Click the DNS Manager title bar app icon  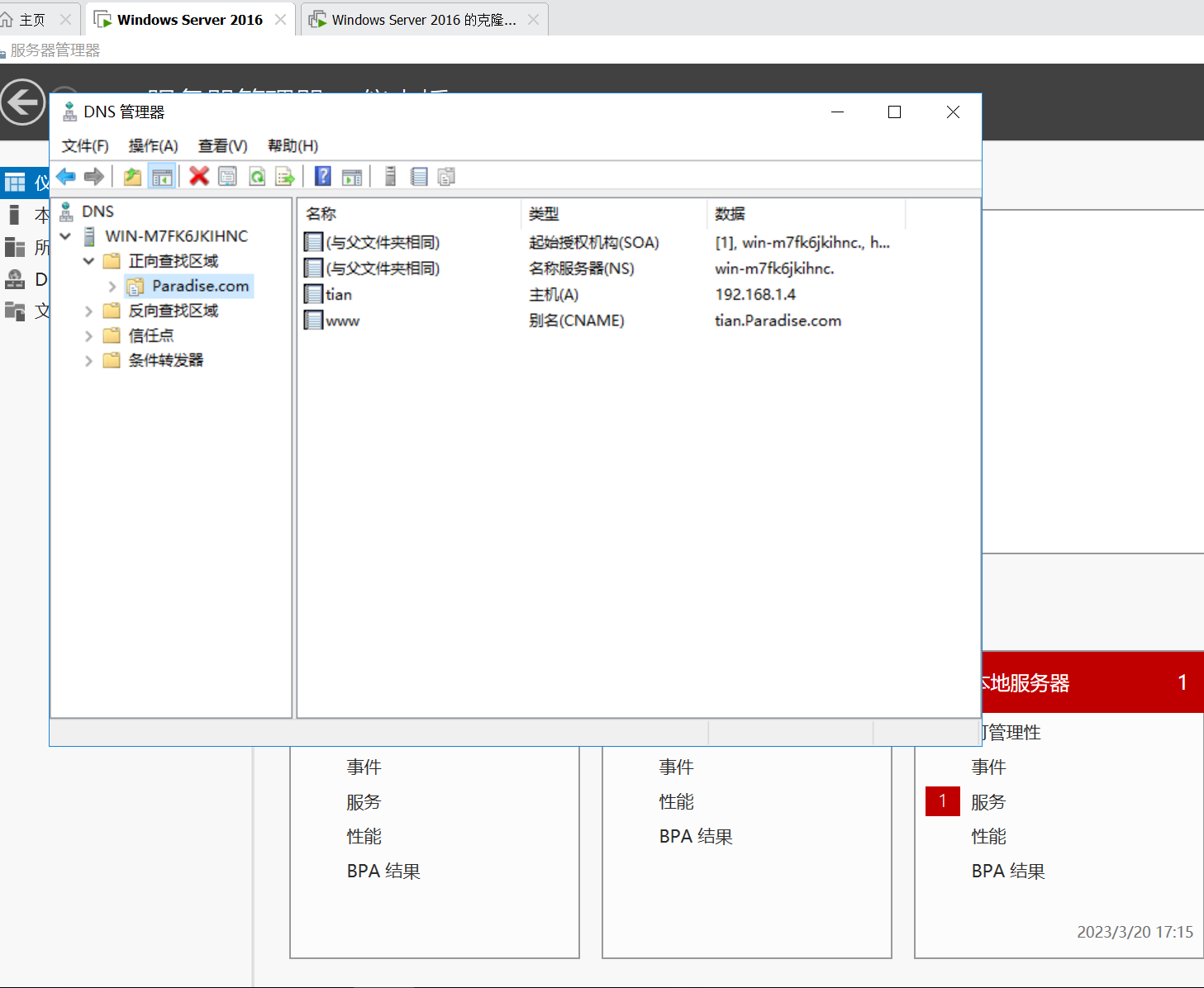pyautogui.click(x=70, y=112)
